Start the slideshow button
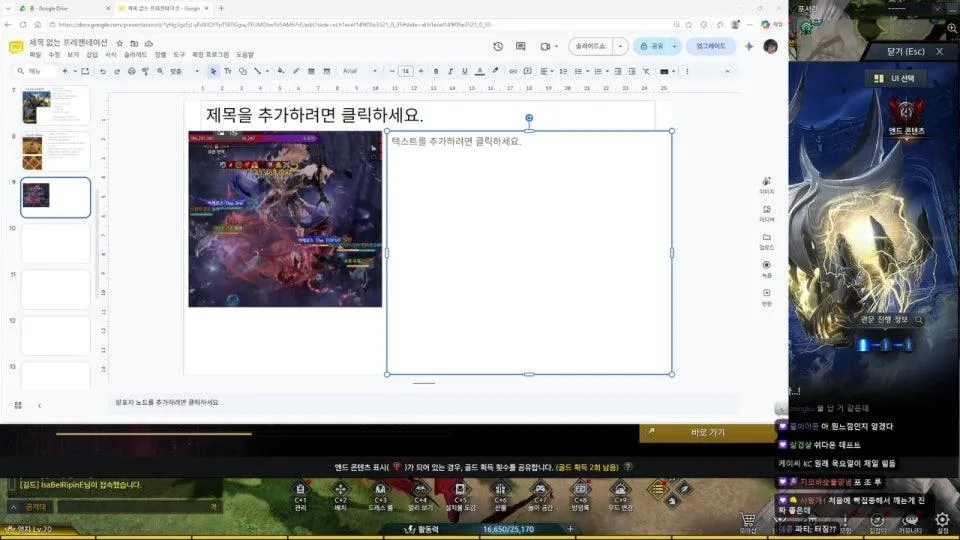 click(x=590, y=47)
